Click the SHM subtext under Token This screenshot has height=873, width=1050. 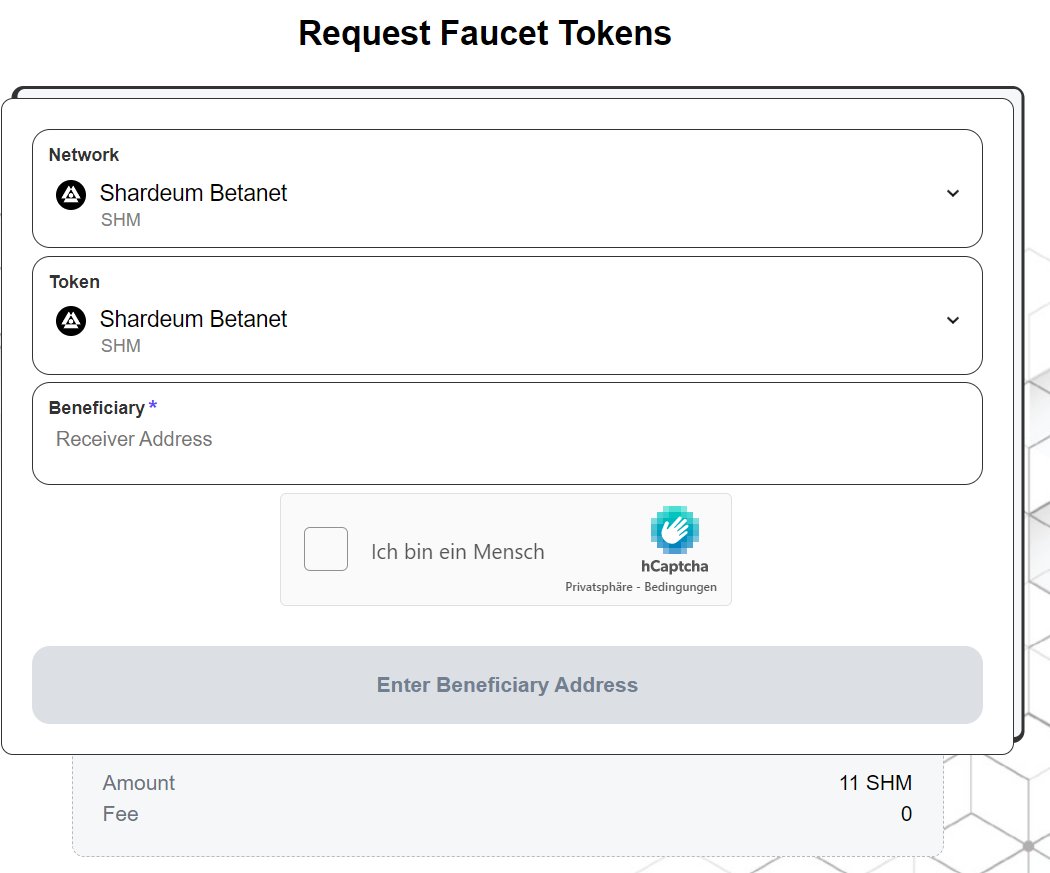(121, 346)
